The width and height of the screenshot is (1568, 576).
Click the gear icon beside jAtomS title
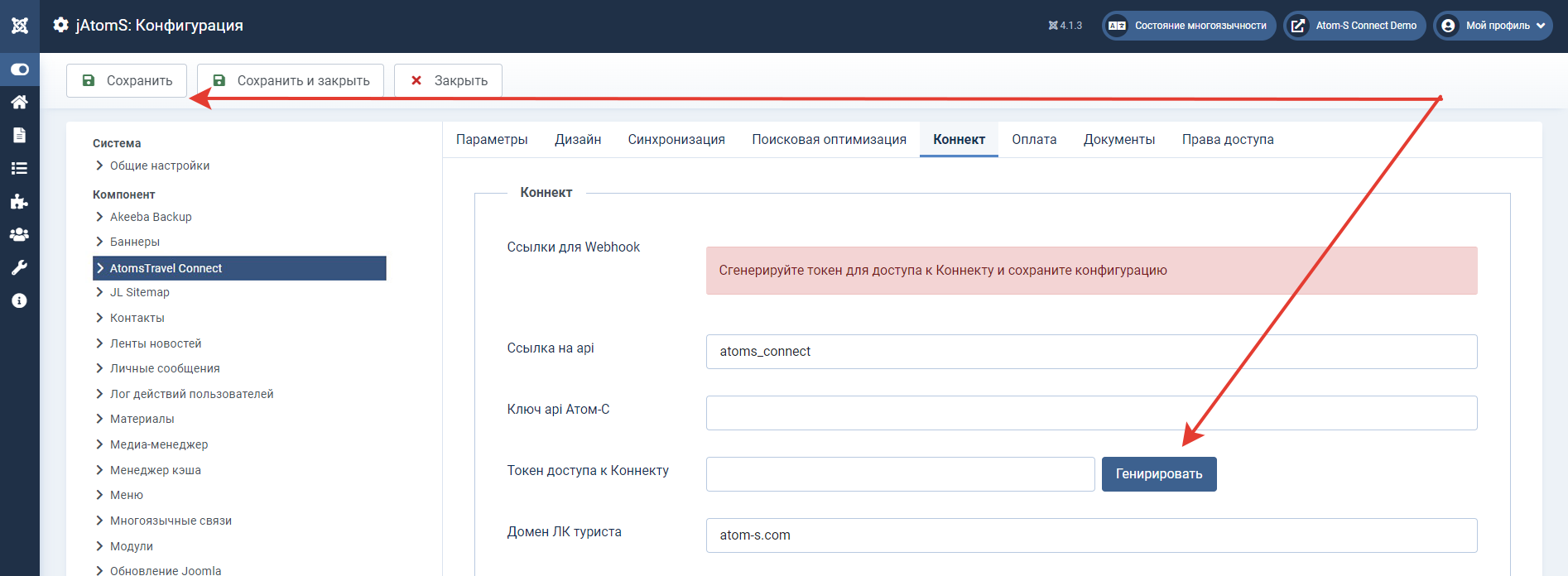60,25
